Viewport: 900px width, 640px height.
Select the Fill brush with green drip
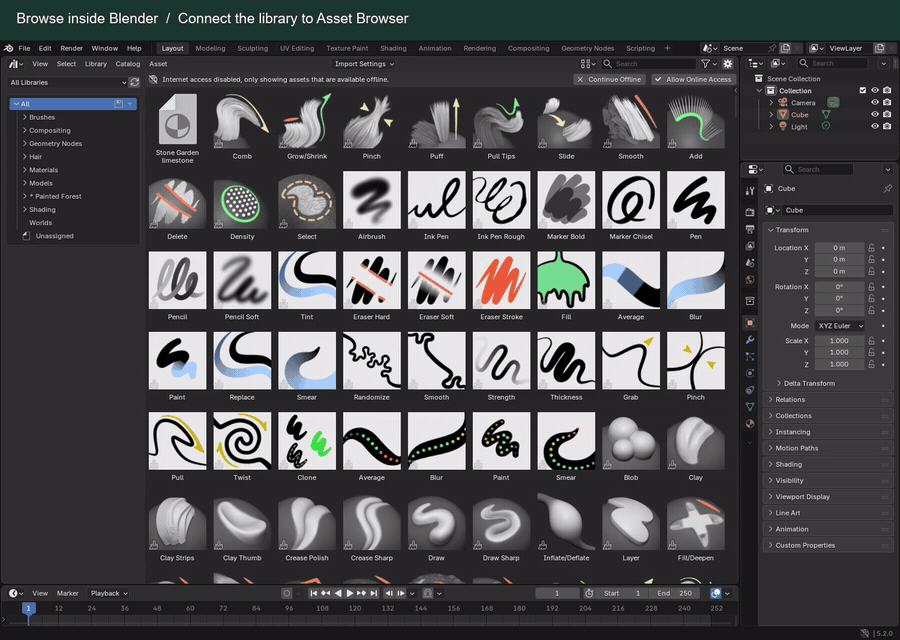[566, 287]
